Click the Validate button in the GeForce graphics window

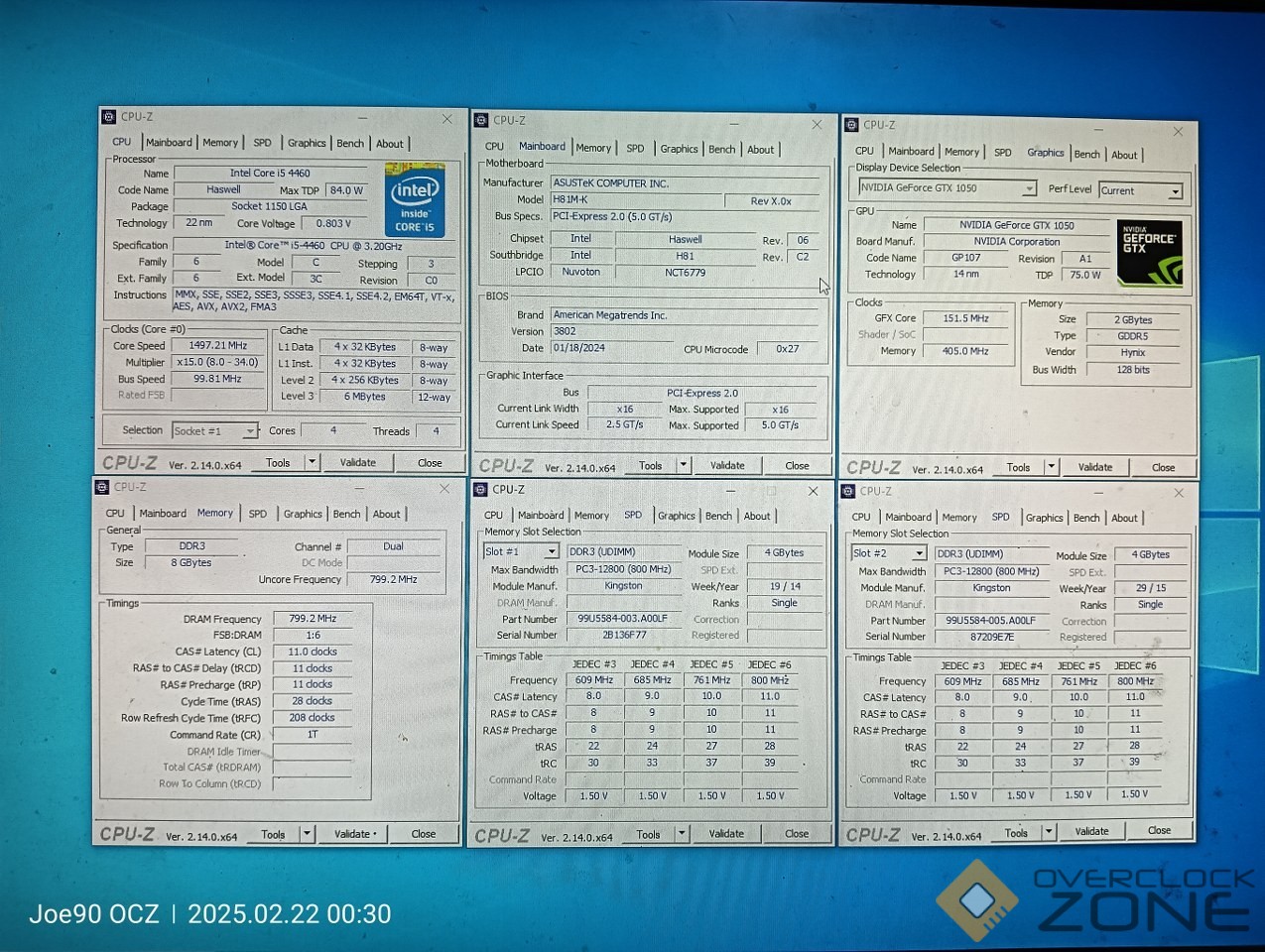pos(1095,467)
